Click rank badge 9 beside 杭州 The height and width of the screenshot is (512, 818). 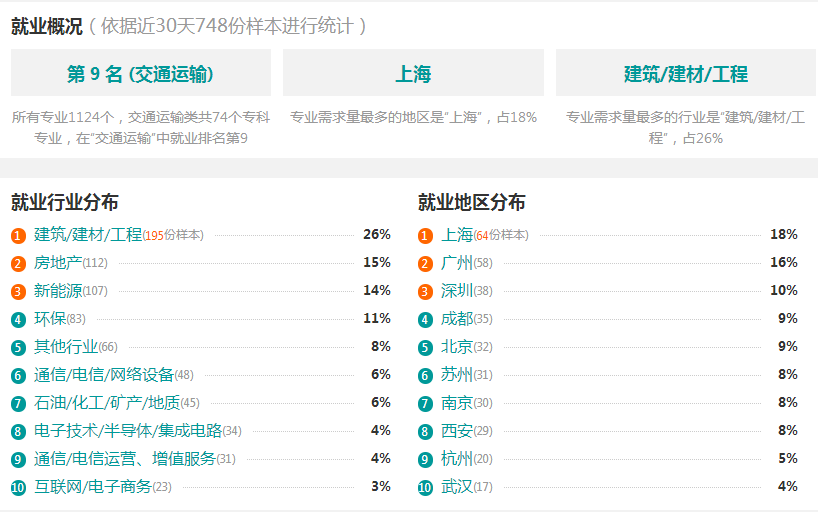tap(425, 460)
